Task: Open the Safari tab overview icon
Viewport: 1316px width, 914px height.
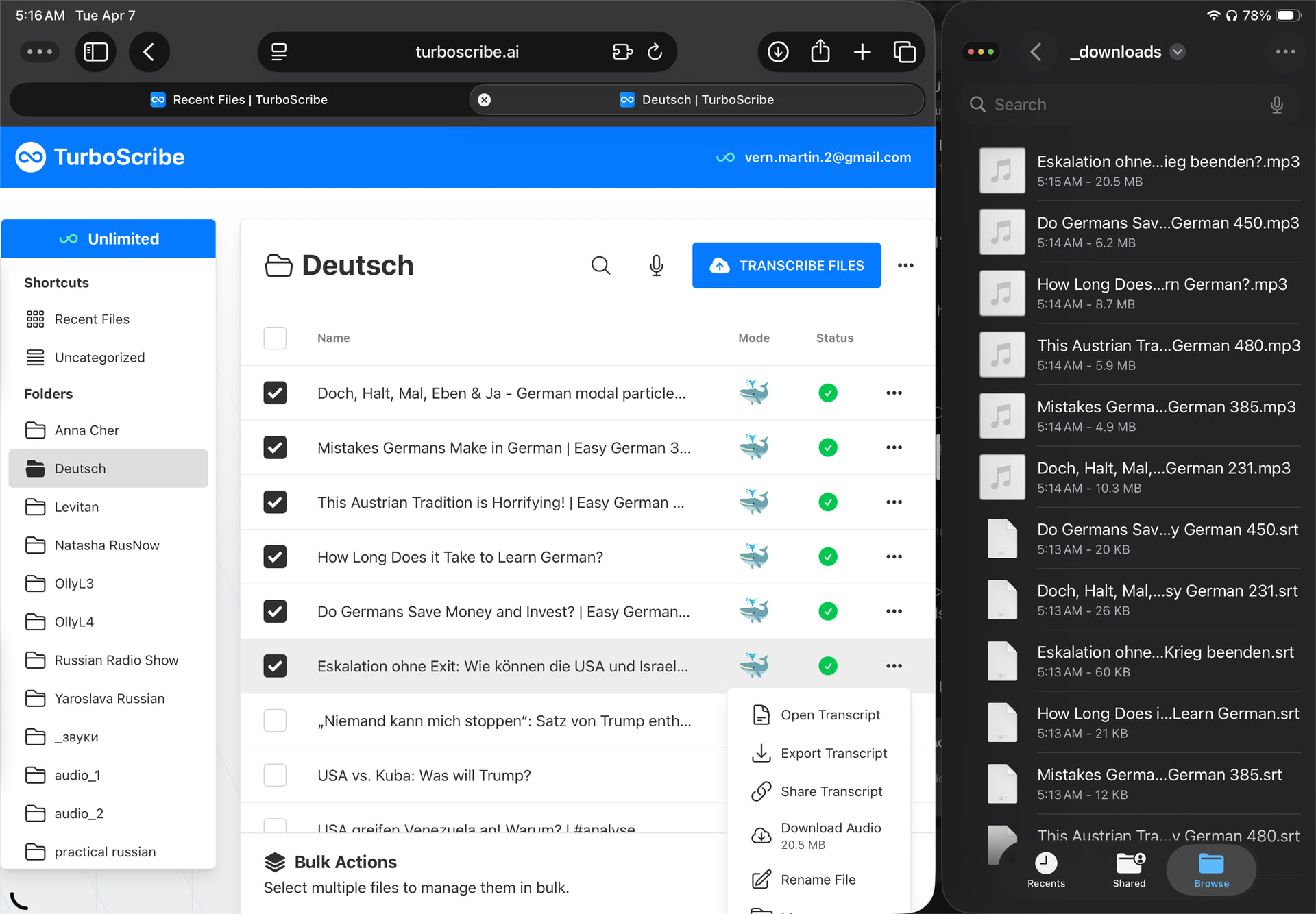Action: (904, 52)
